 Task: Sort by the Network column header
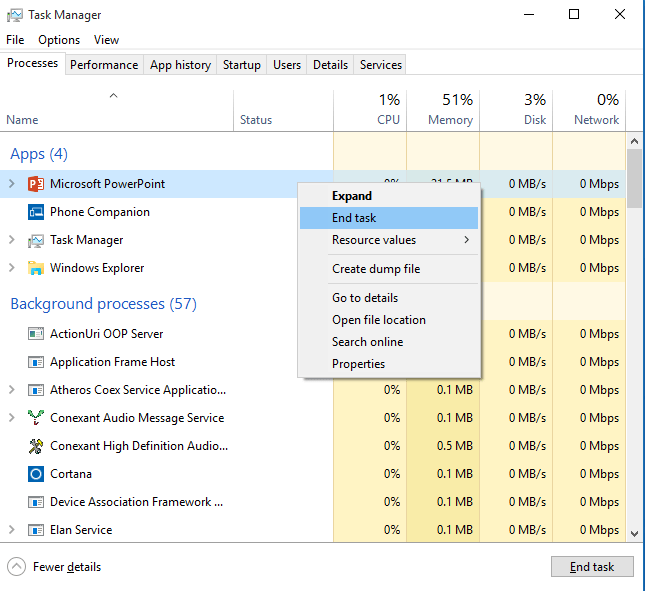(589, 110)
